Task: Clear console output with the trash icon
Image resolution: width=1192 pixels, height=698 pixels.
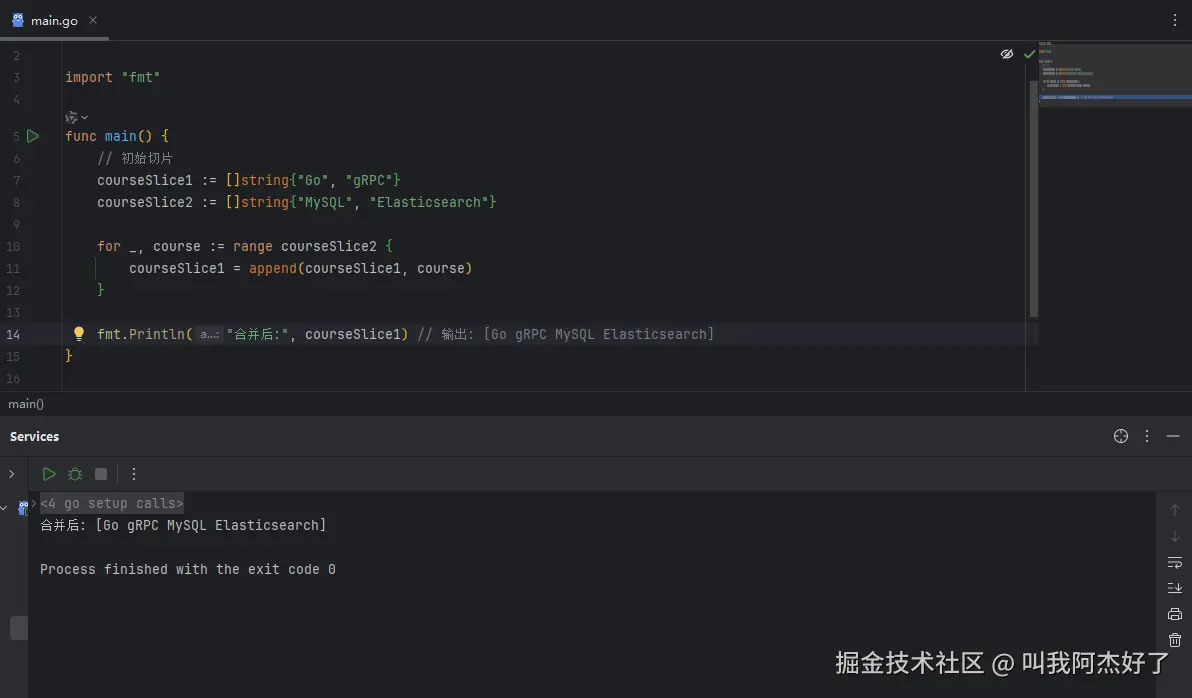Action: [x=1175, y=640]
